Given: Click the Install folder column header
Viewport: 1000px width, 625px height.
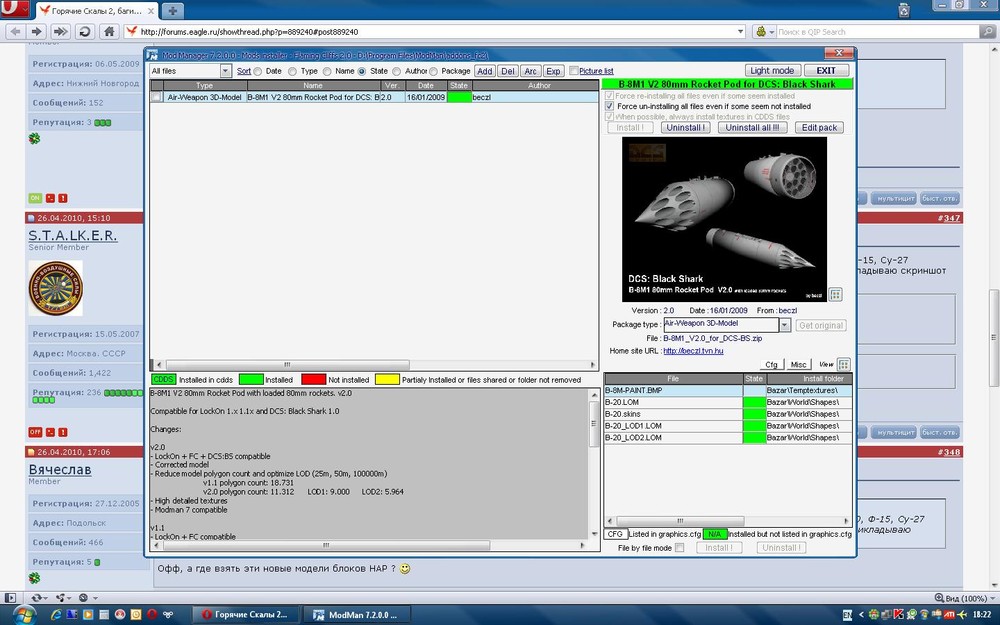Looking at the screenshot, I should [808, 378].
